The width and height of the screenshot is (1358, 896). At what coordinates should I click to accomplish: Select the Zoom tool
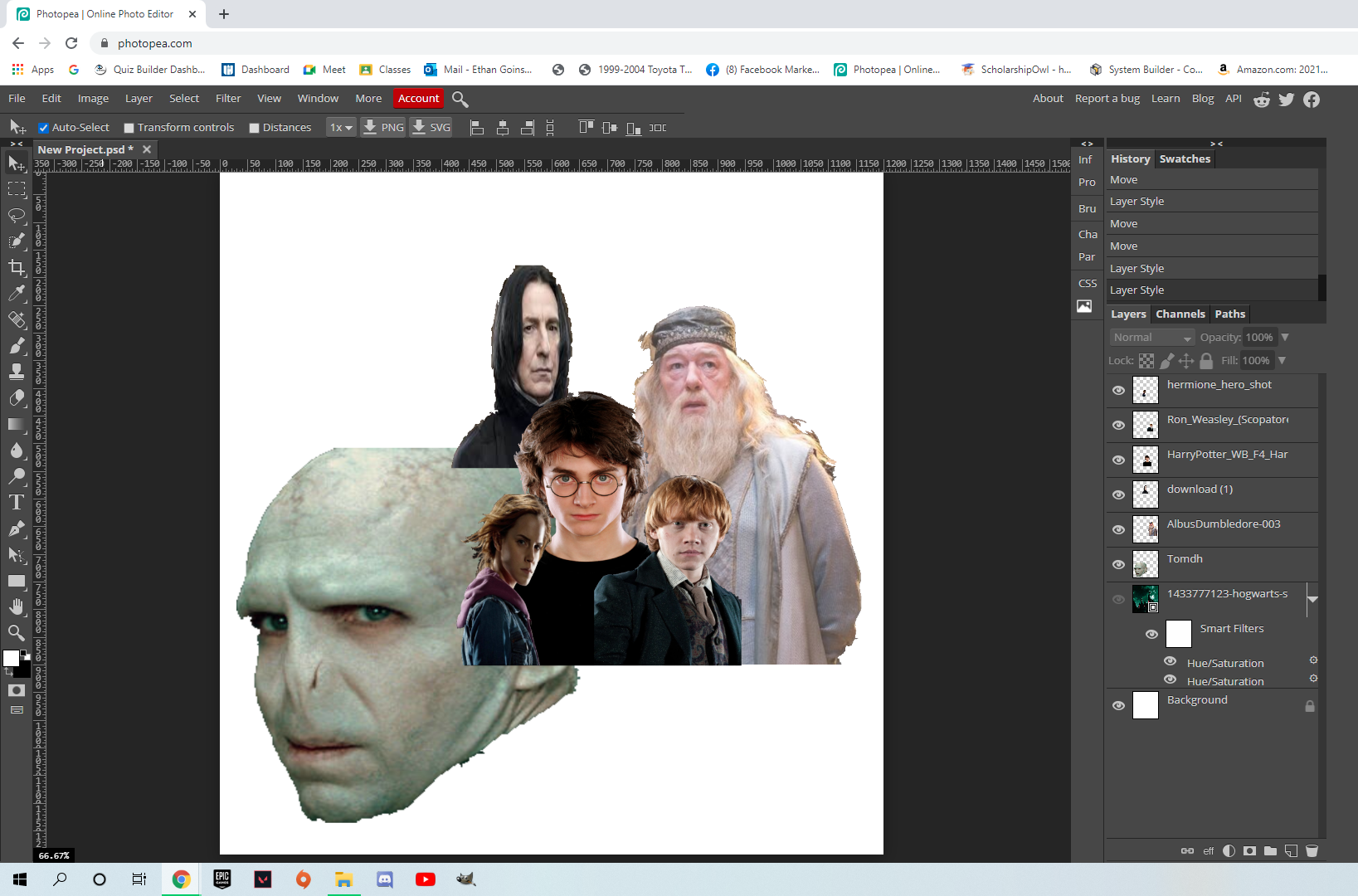[17, 633]
